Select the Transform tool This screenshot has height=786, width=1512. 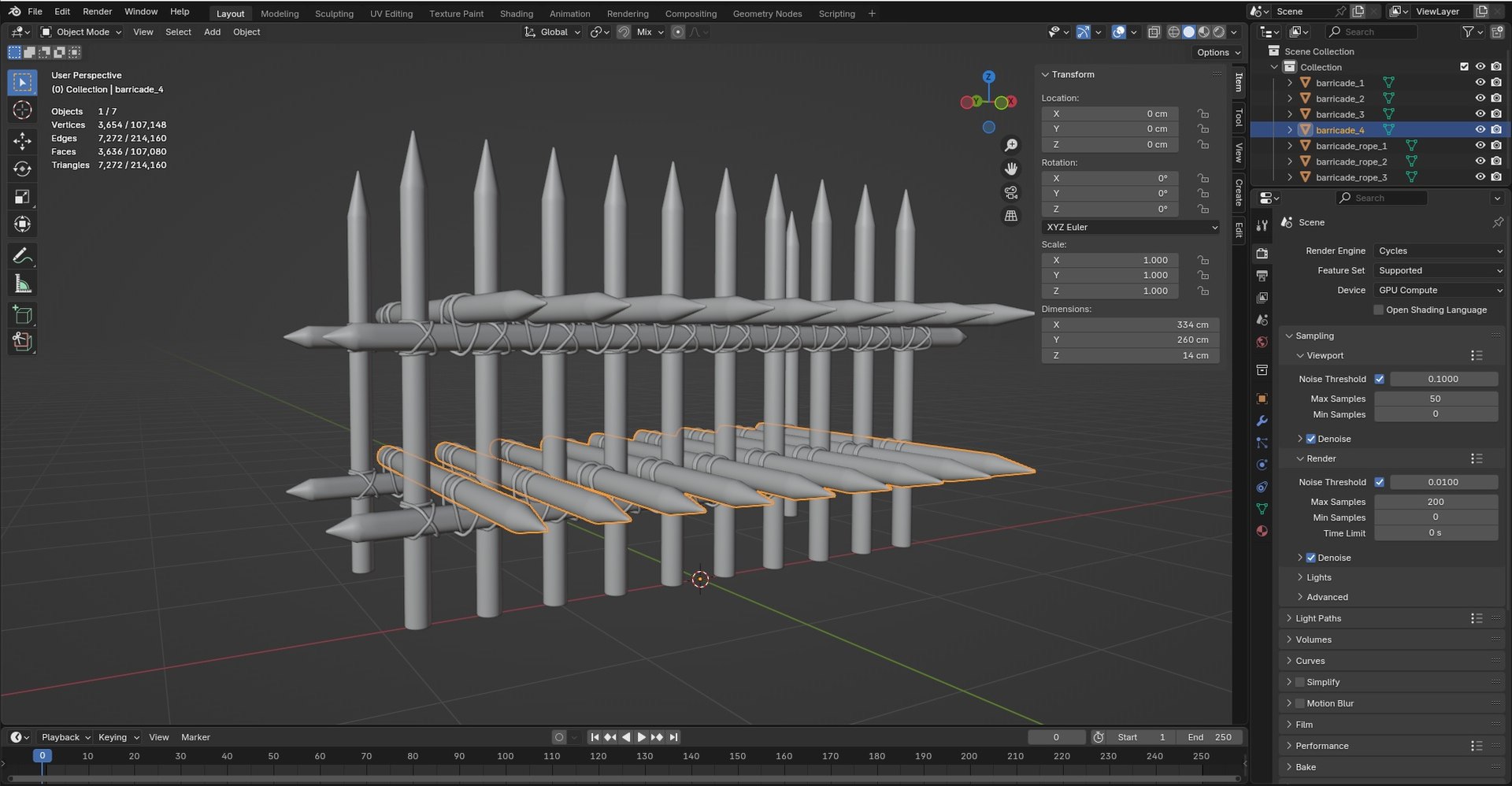click(x=22, y=224)
